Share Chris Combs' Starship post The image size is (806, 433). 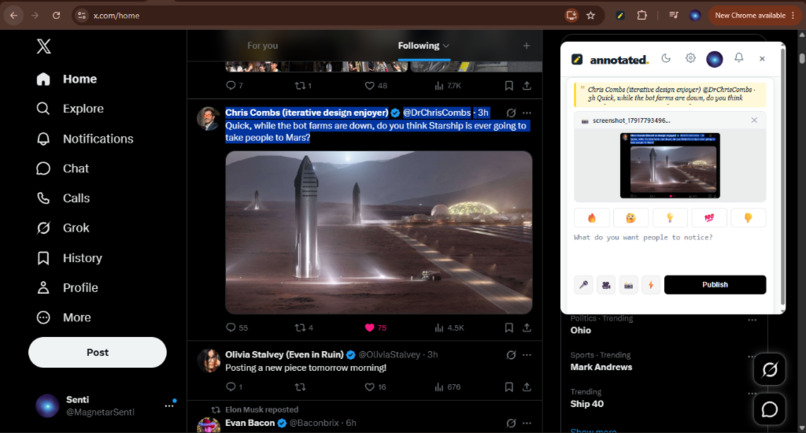[527, 328]
